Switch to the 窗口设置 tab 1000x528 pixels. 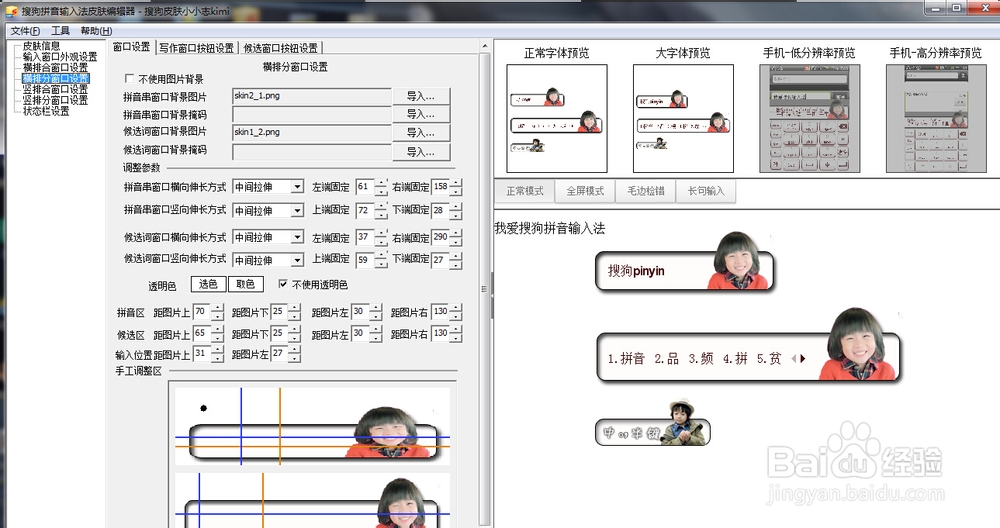[131, 47]
